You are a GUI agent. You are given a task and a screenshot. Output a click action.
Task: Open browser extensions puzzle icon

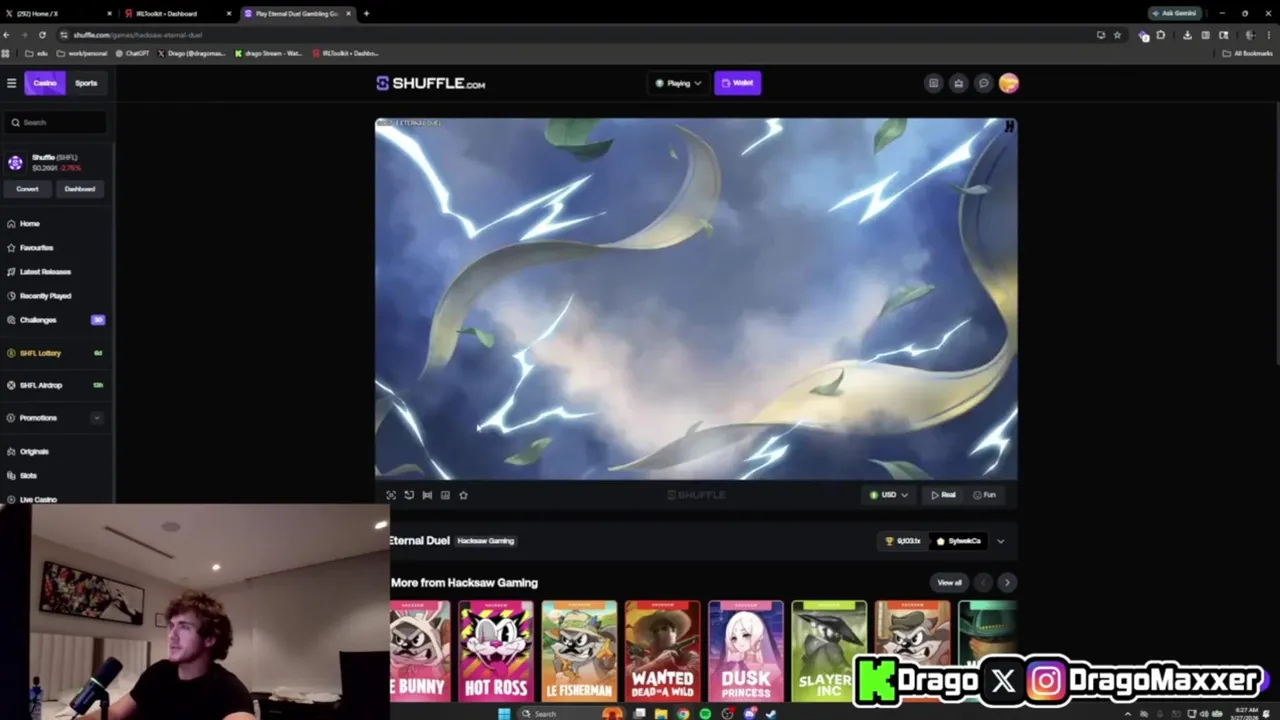(x=1161, y=35)
